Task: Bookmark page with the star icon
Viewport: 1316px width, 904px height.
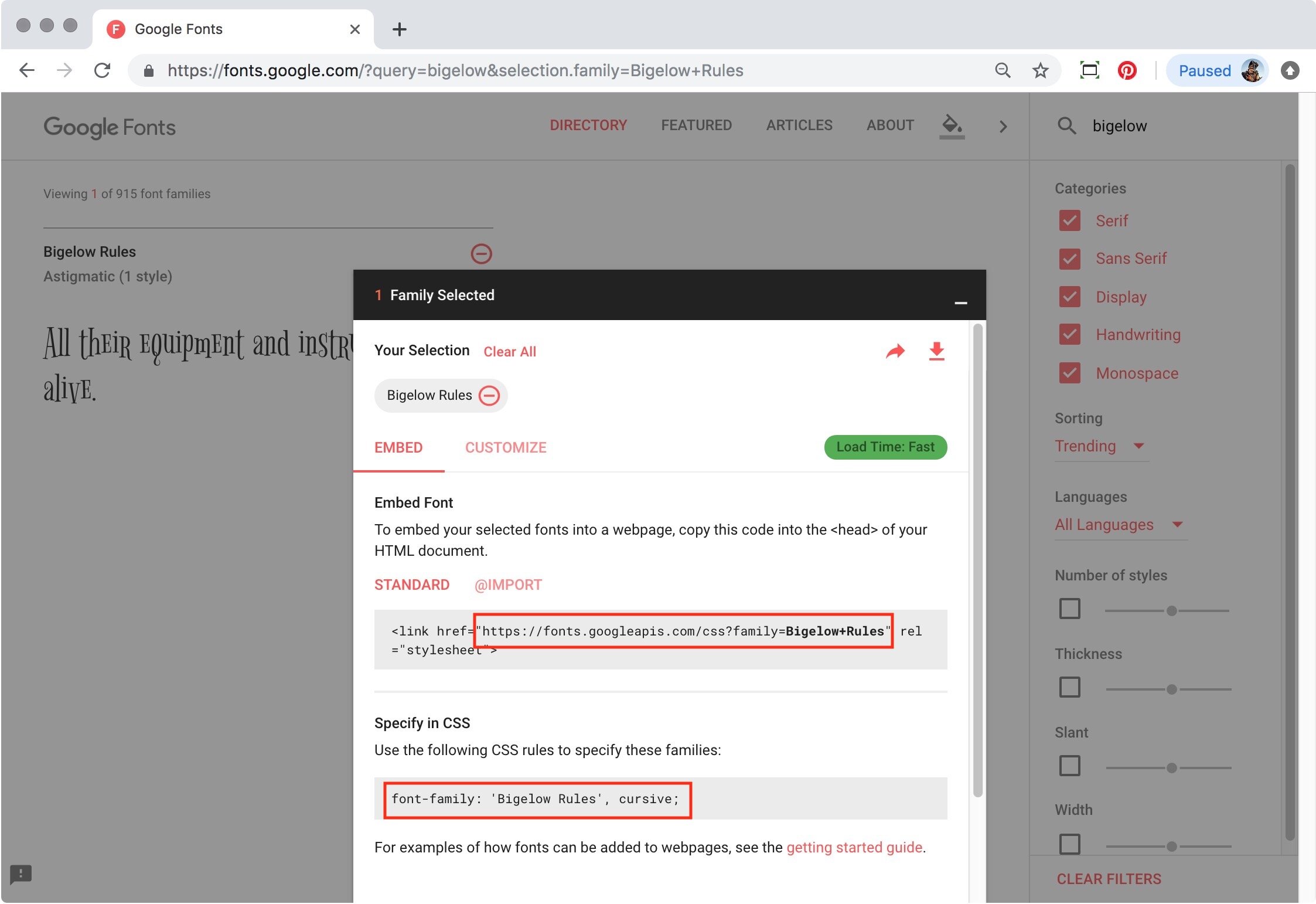Action: tap(1040, 71)
